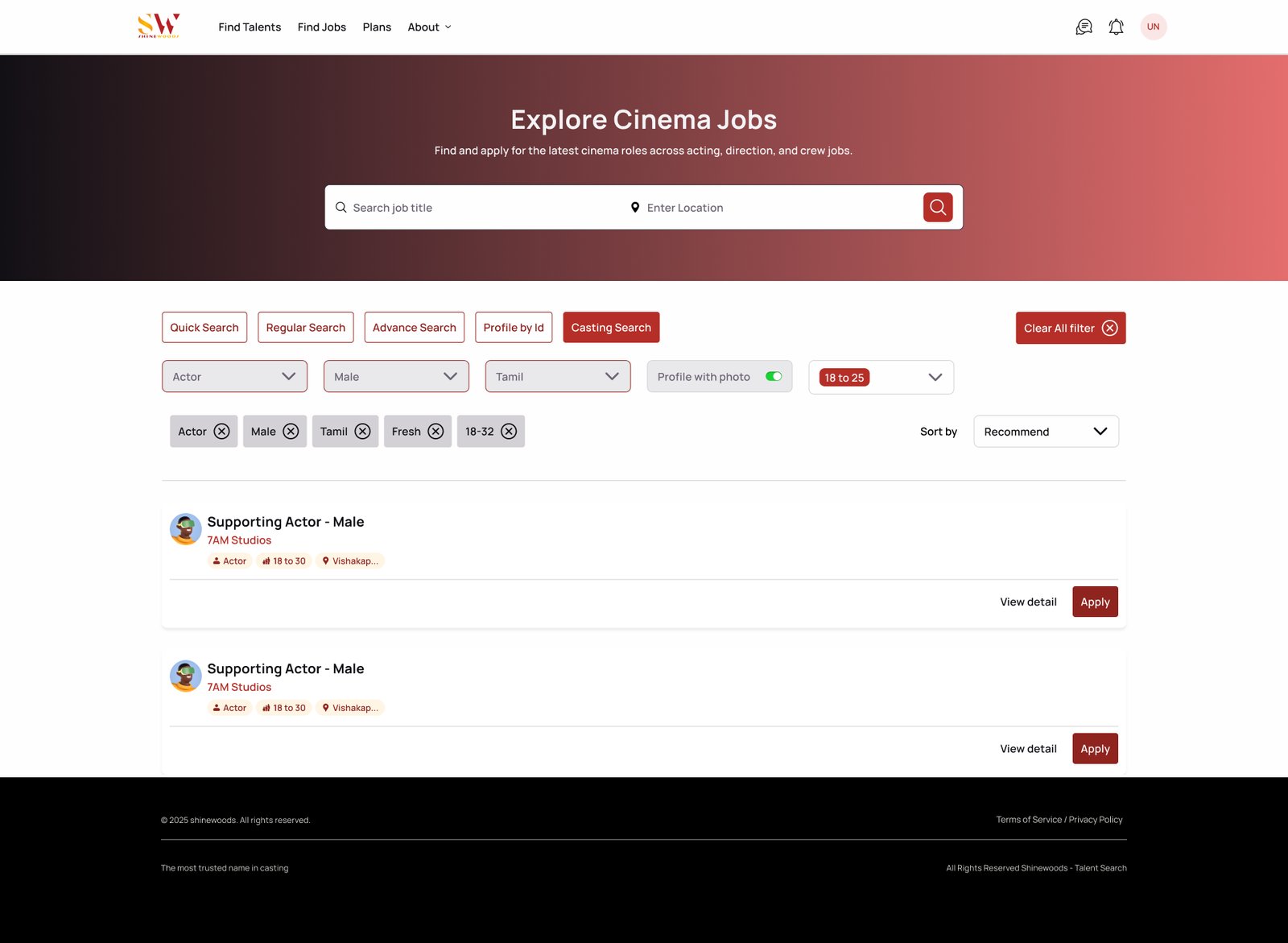Expand the Male gender dropdown
This screenshot has height=943, width=1288.
click(396, 377)
